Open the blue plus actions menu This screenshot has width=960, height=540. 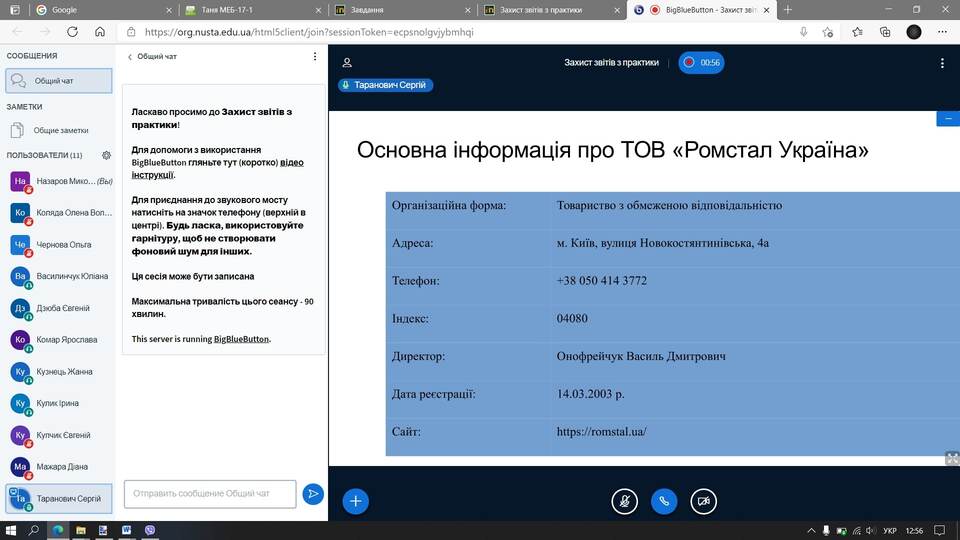pos(356,501)
